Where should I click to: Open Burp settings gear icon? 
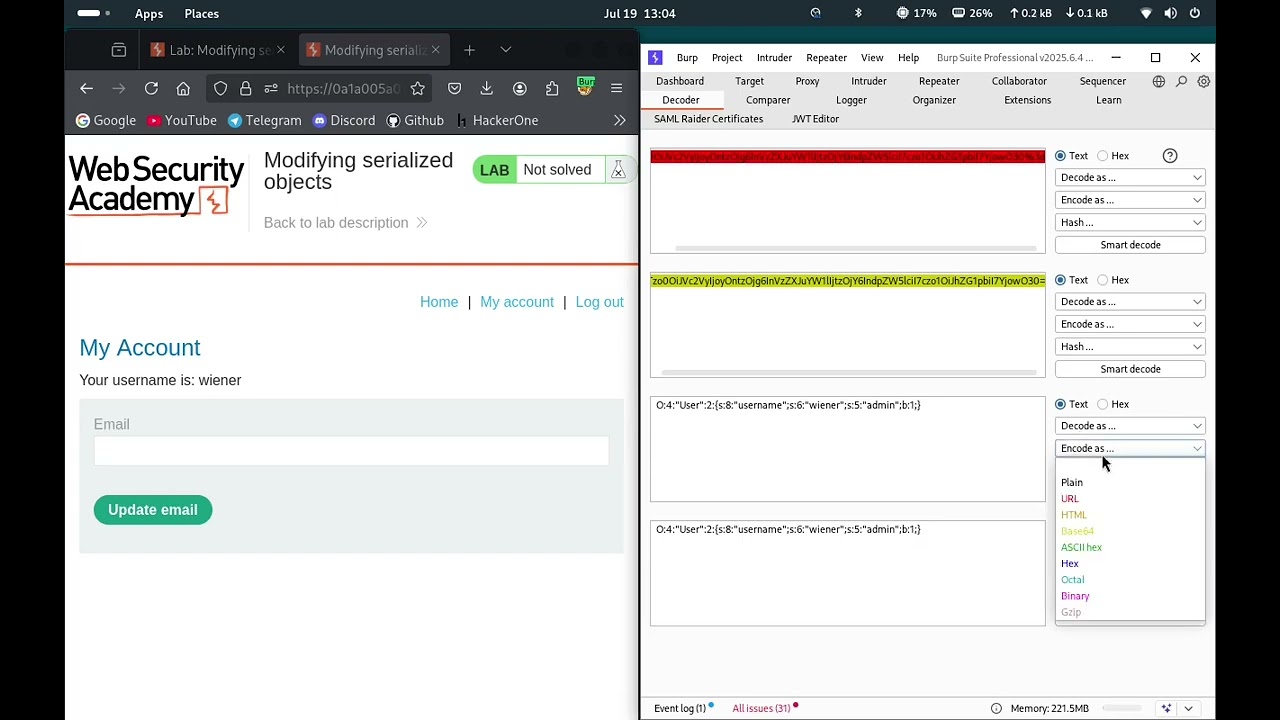pyautogui.click(x=1204, y=81)
